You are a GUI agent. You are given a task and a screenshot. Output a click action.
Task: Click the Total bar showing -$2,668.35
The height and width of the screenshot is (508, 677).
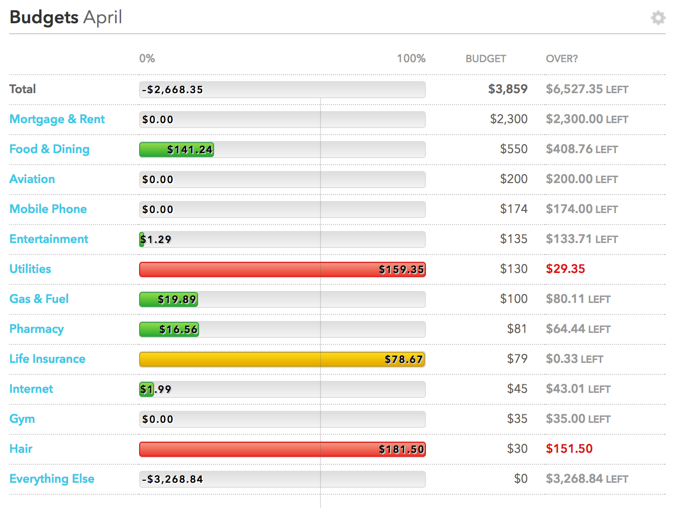282,89
